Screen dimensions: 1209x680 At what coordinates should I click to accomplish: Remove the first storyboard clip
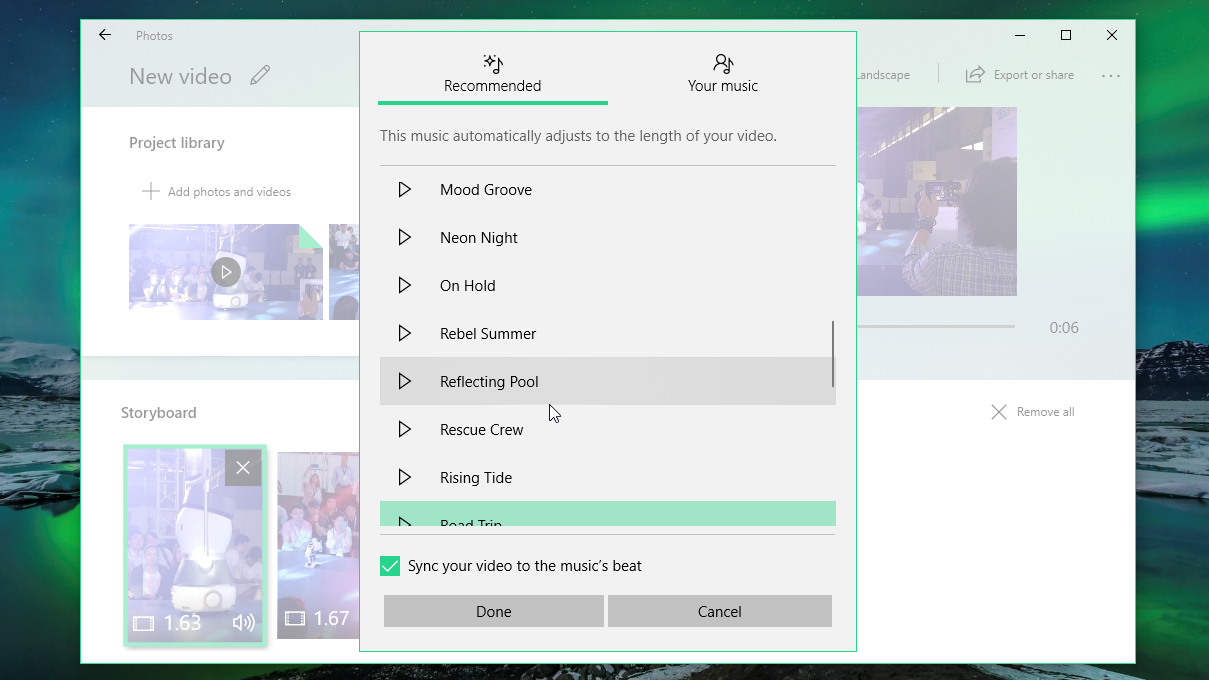243,467
